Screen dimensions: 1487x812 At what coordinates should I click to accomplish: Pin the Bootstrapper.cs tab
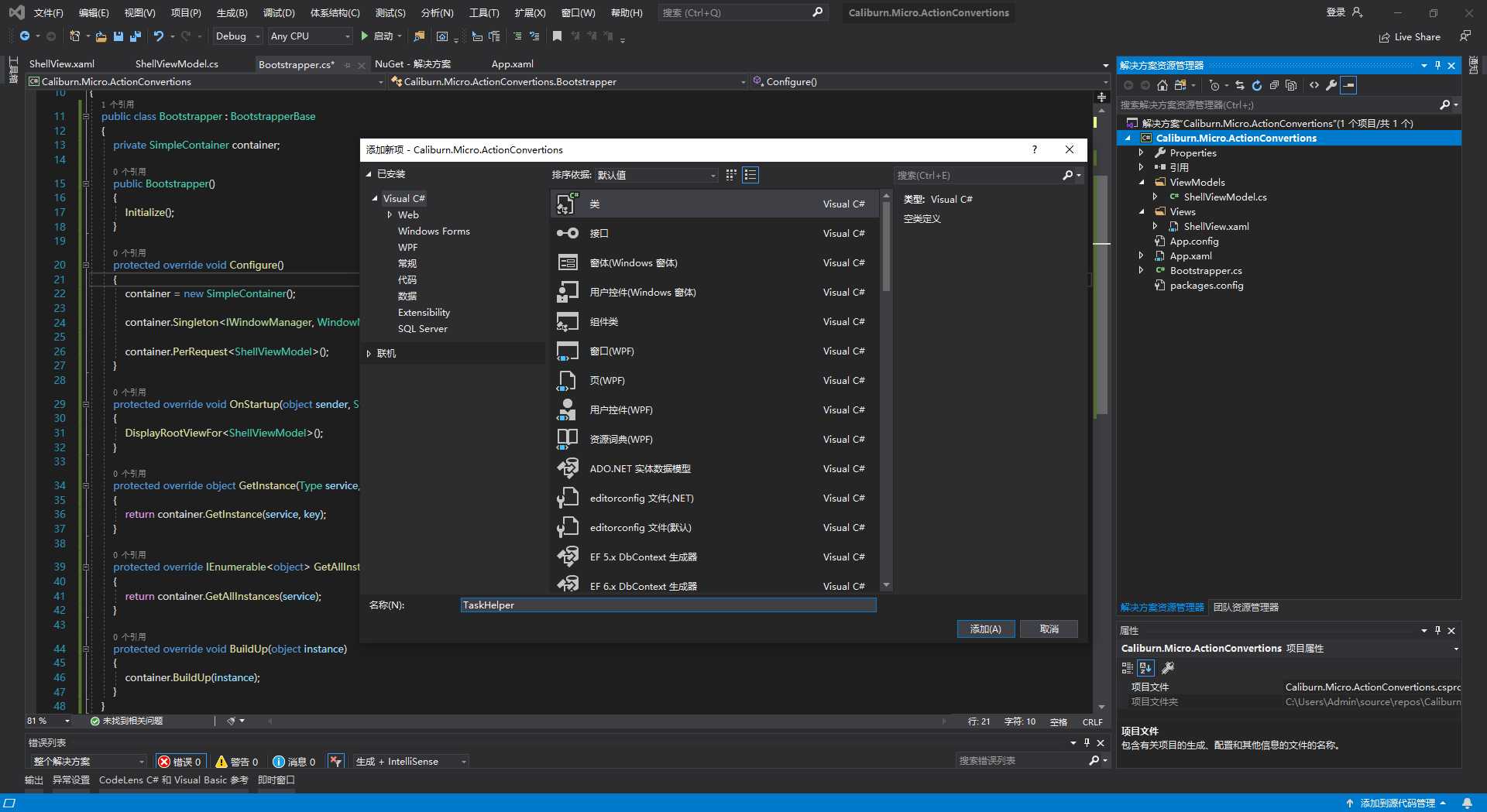click(348, 65)
